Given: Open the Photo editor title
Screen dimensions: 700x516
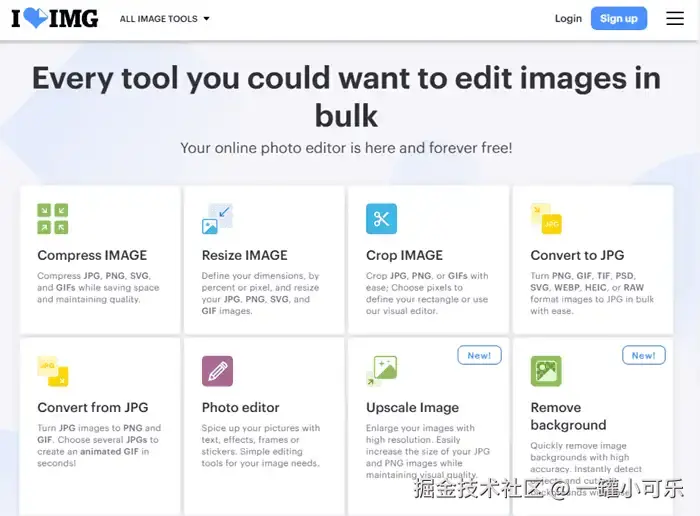Looking at the screenshot, I should point(241,408).
